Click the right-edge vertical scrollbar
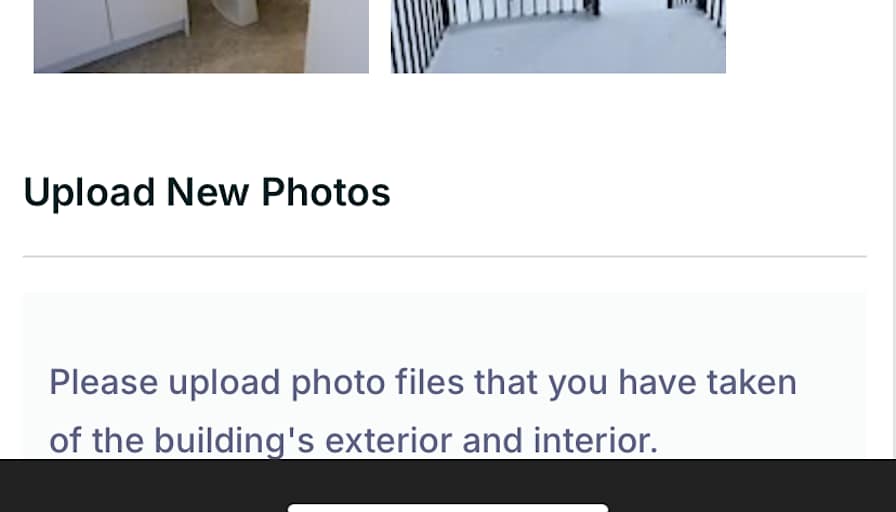 coord(894,229)
